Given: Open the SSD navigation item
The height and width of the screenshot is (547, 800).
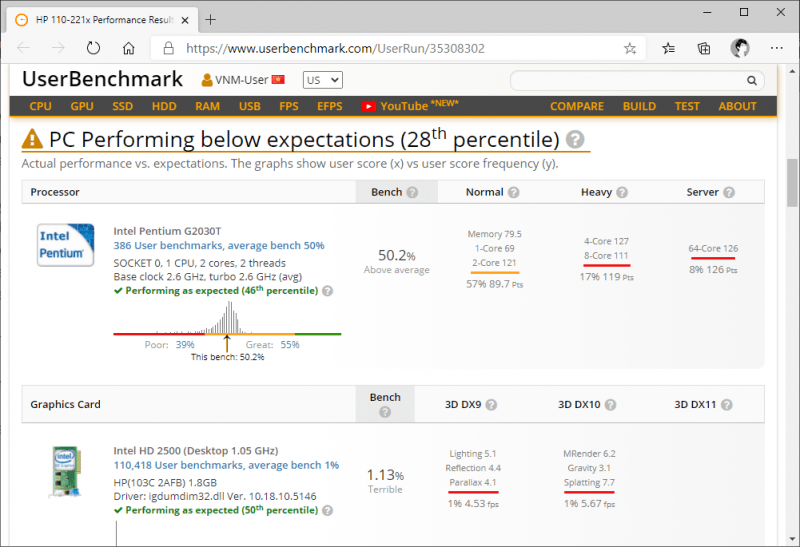Looking at the screenshot, I should click(x=122, y=106).
